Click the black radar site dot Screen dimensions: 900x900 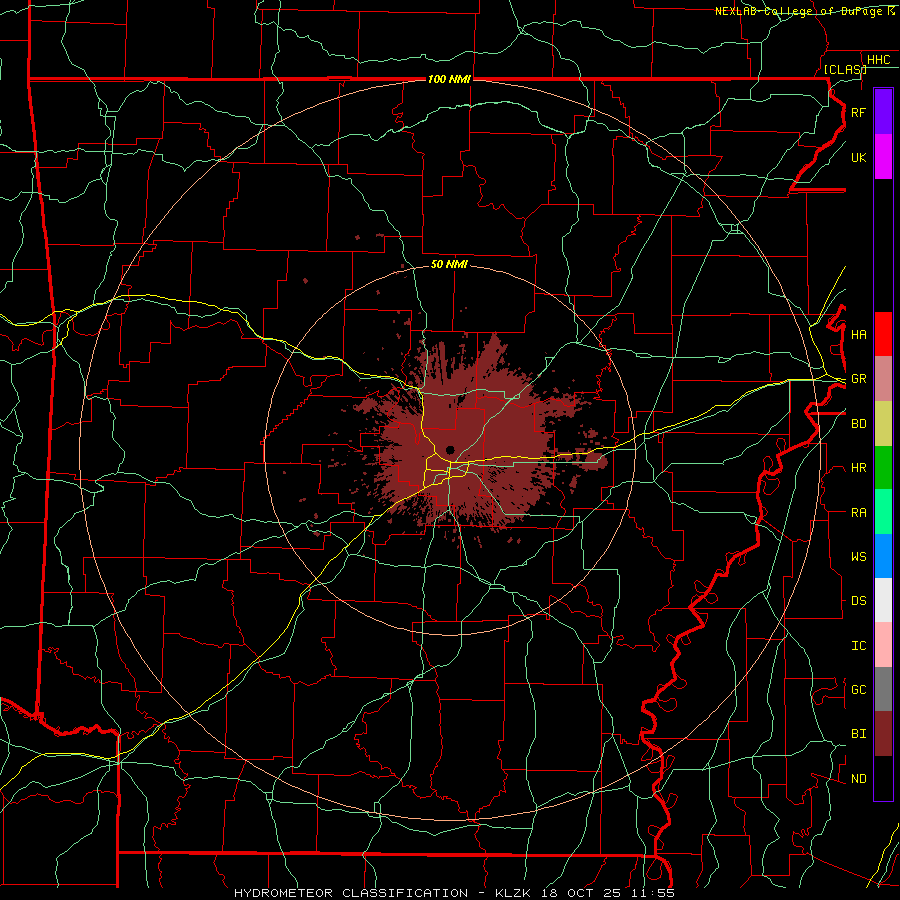point(450,449)
